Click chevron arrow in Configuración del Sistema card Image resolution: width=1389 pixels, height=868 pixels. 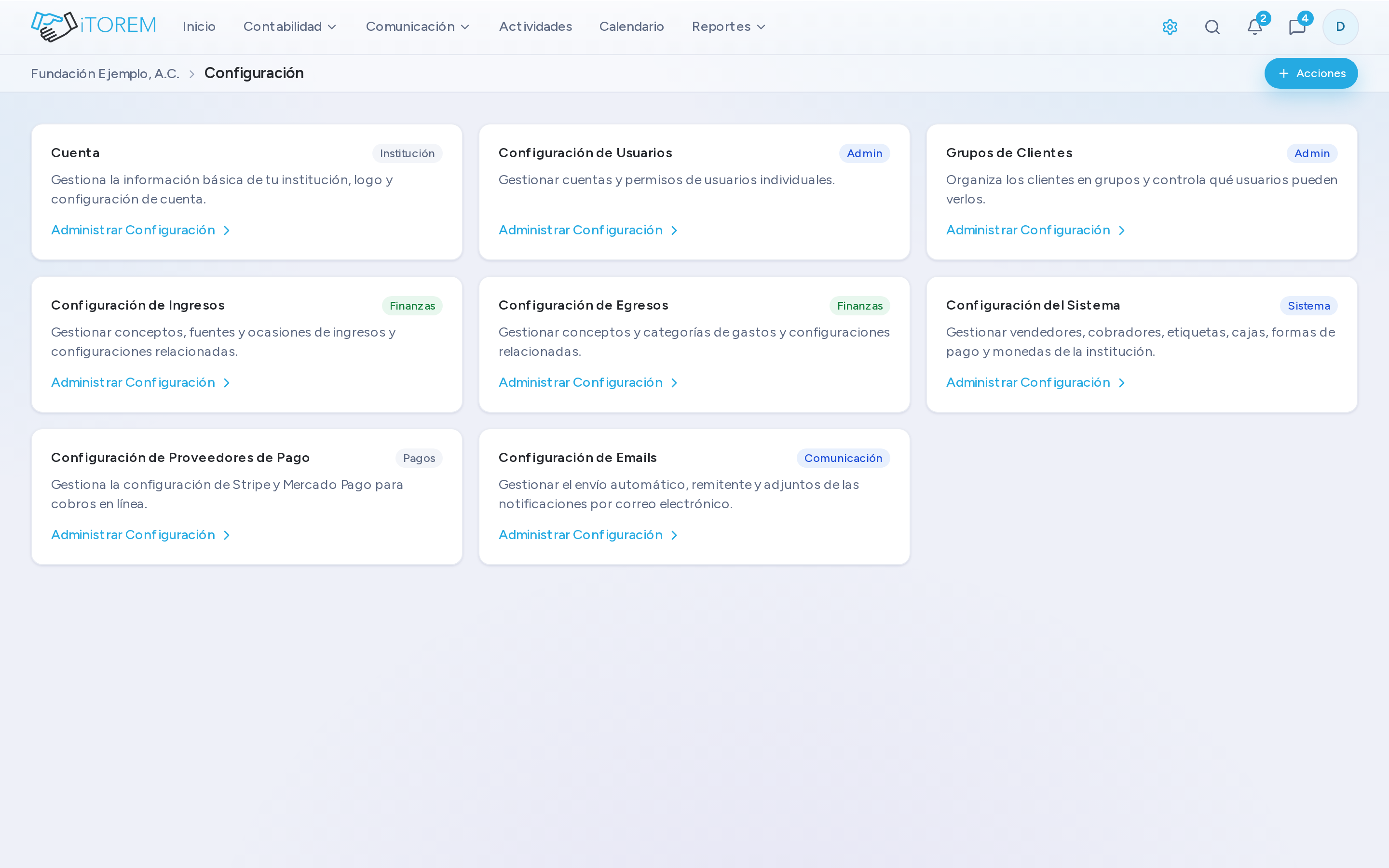coord(1122,383)
